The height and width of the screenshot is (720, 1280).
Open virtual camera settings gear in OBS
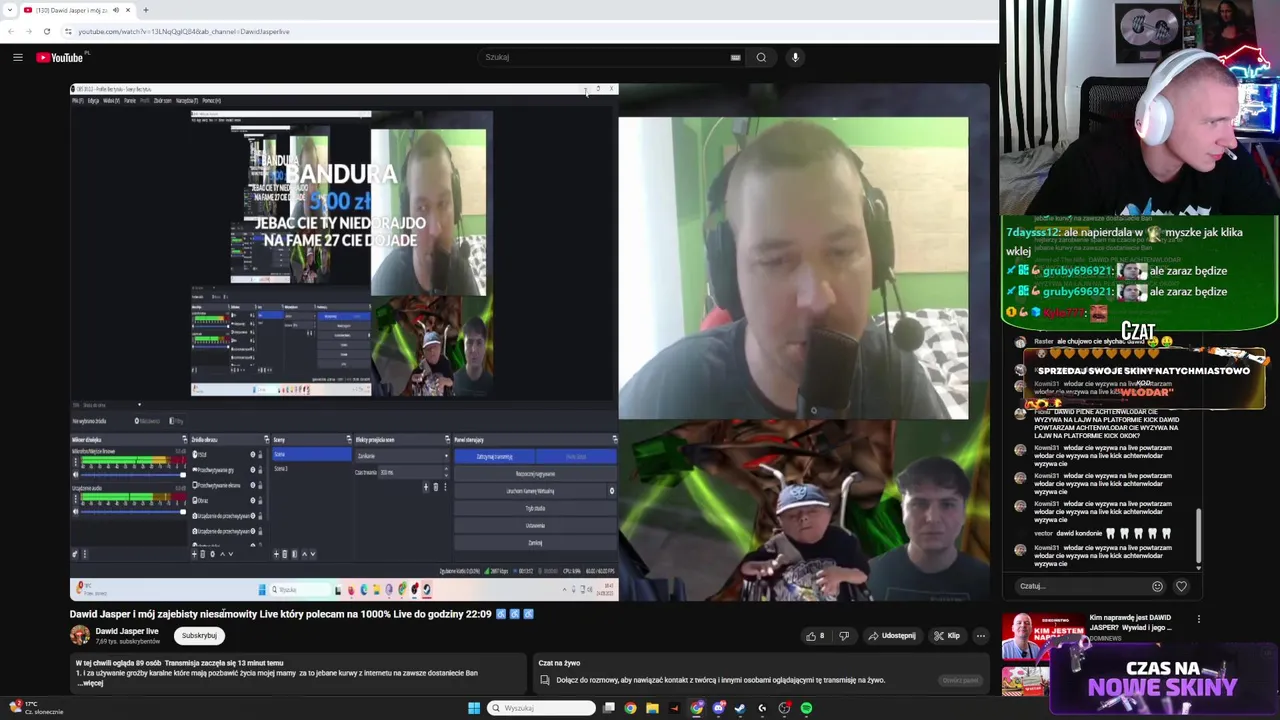pyautogui.click(x=612, y=491)
